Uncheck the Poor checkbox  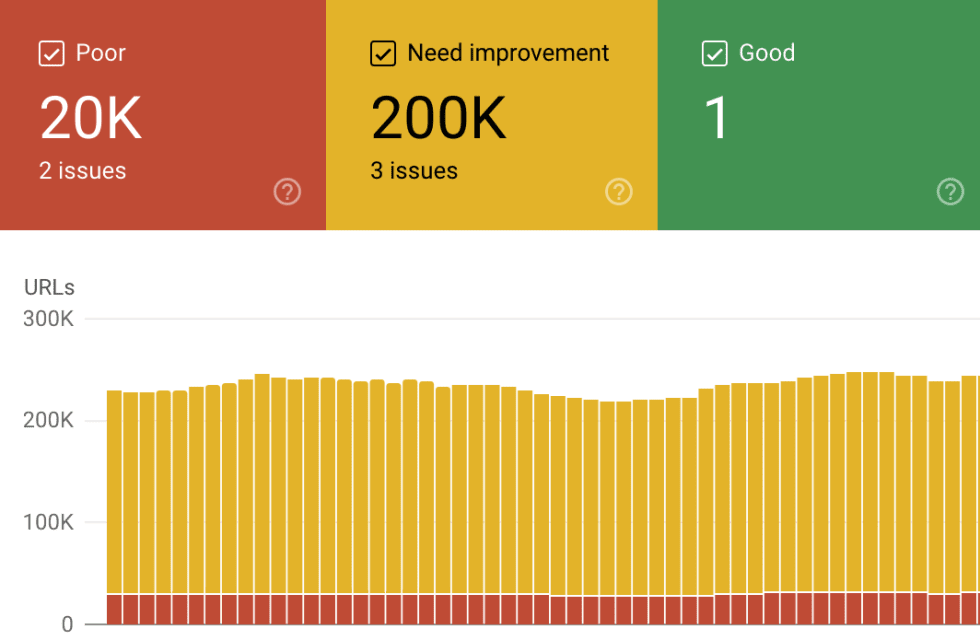click(x=51, y=53)
